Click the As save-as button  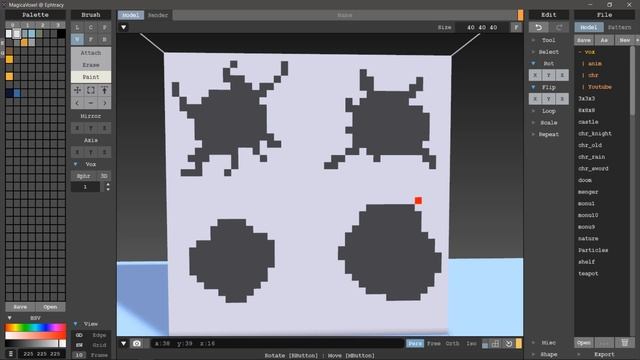click(604, 40)
